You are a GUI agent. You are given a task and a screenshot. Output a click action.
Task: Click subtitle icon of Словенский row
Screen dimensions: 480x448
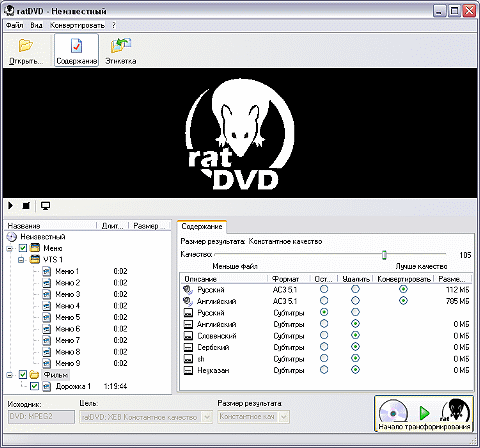point(188,336)
